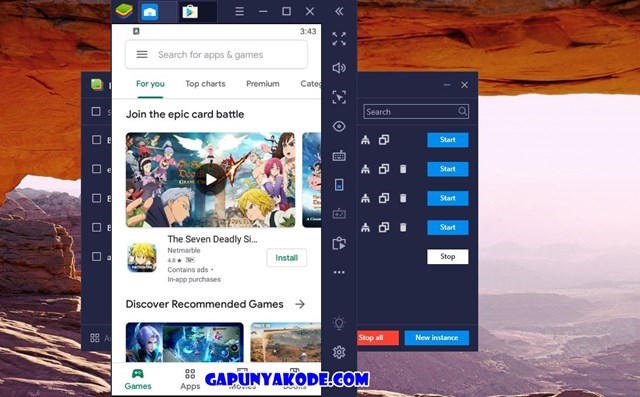This screenshot has height=397, width=640.
Task: Open BlueStacks settings gear icon
Action: click(339, 352)
